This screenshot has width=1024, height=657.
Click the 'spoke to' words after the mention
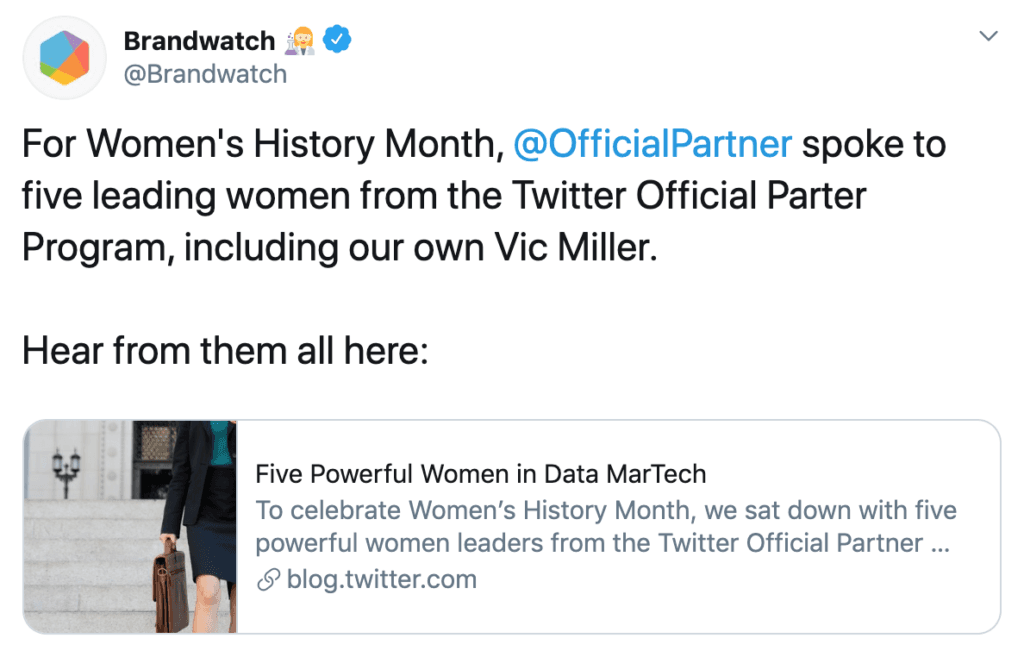click(874, 144)
